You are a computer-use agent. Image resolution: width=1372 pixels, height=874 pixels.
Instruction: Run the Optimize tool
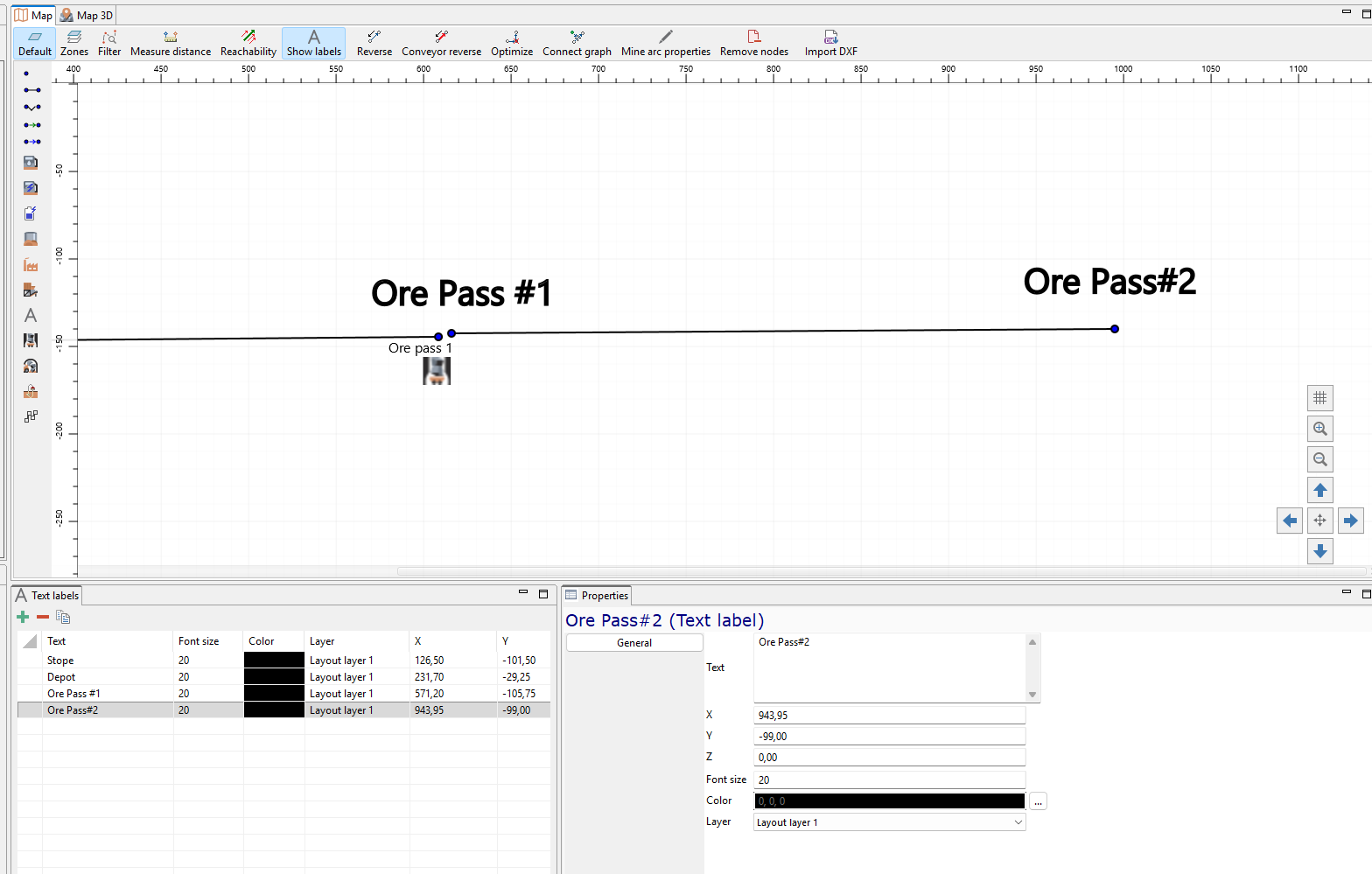512,43
